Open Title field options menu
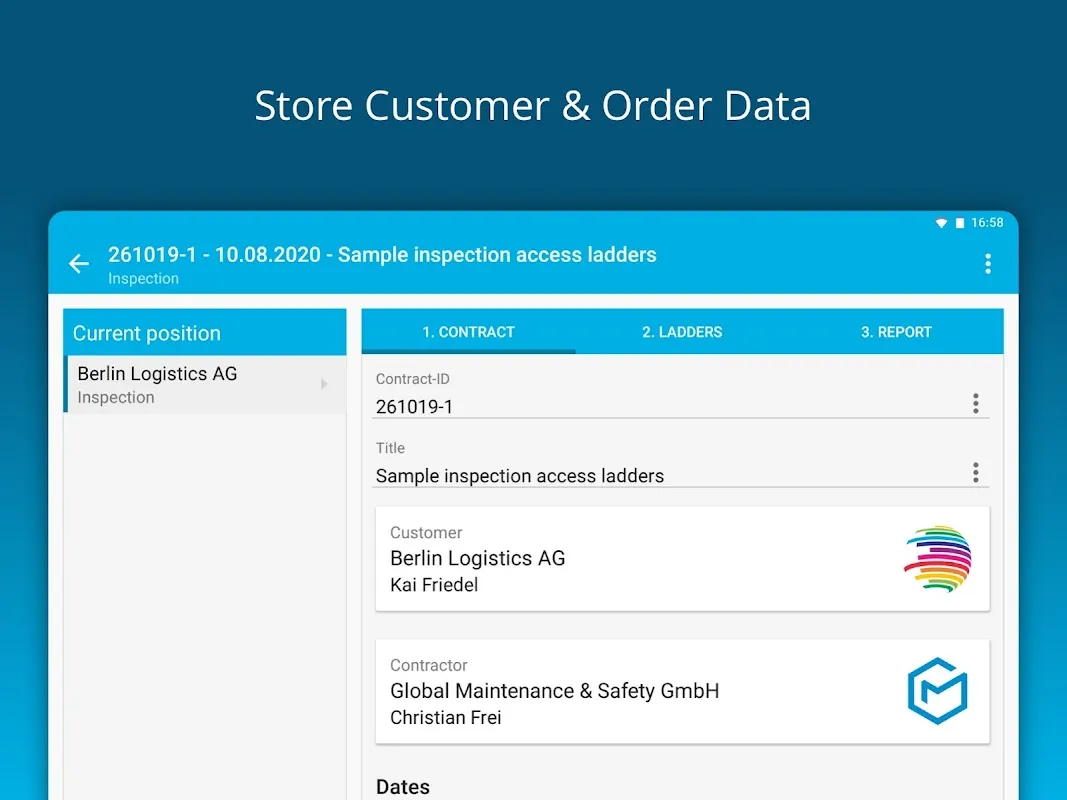 point(975,472)
